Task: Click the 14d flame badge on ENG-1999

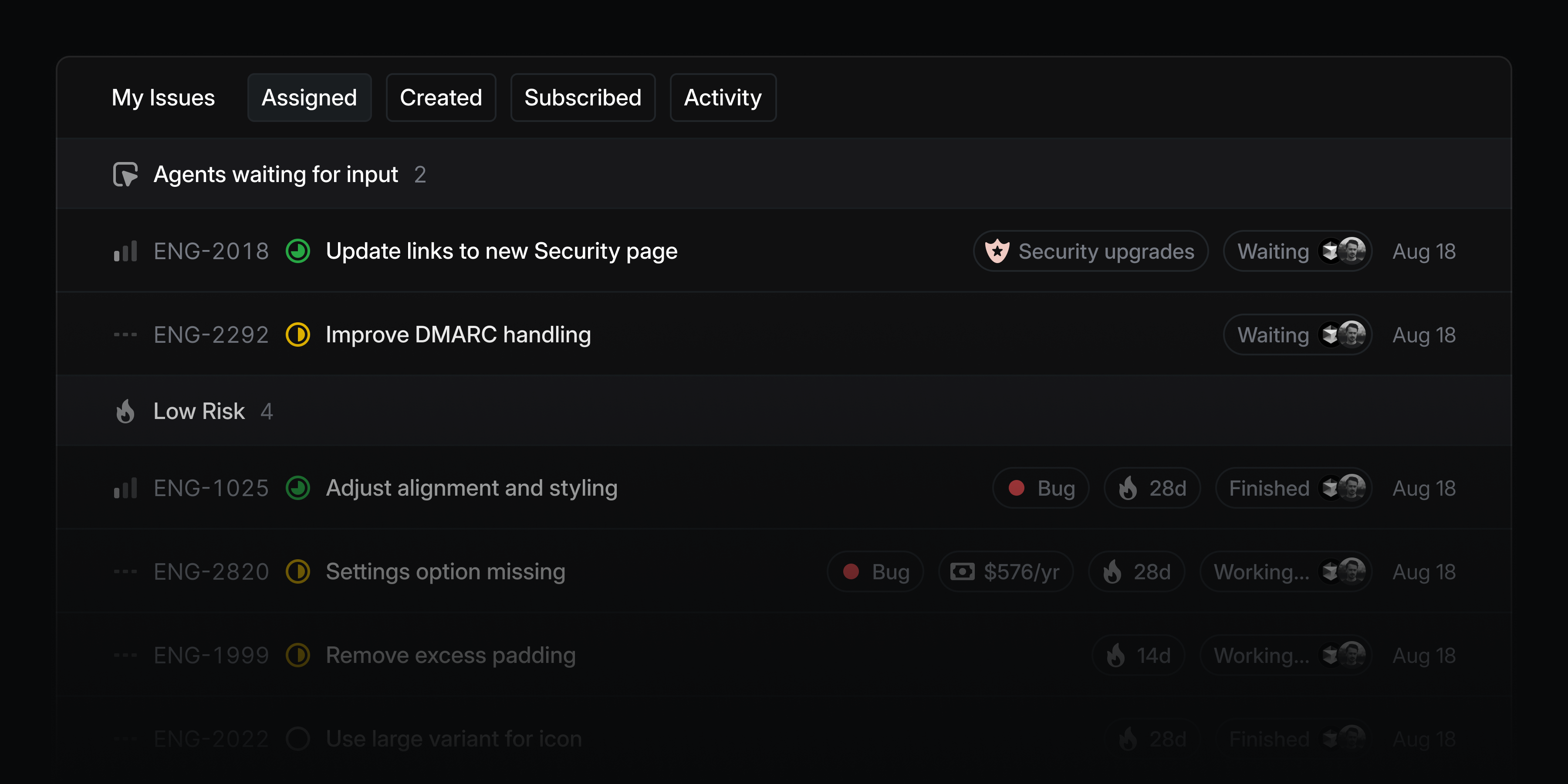Action: click(x=1138, y=655)
